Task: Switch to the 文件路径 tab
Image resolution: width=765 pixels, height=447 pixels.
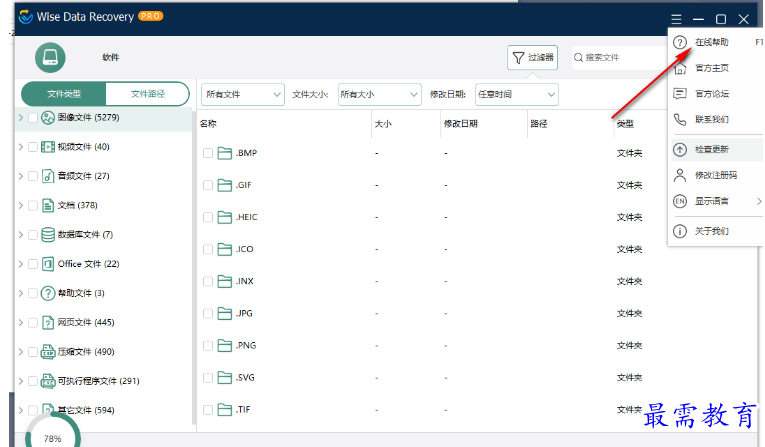Action: 148,94
